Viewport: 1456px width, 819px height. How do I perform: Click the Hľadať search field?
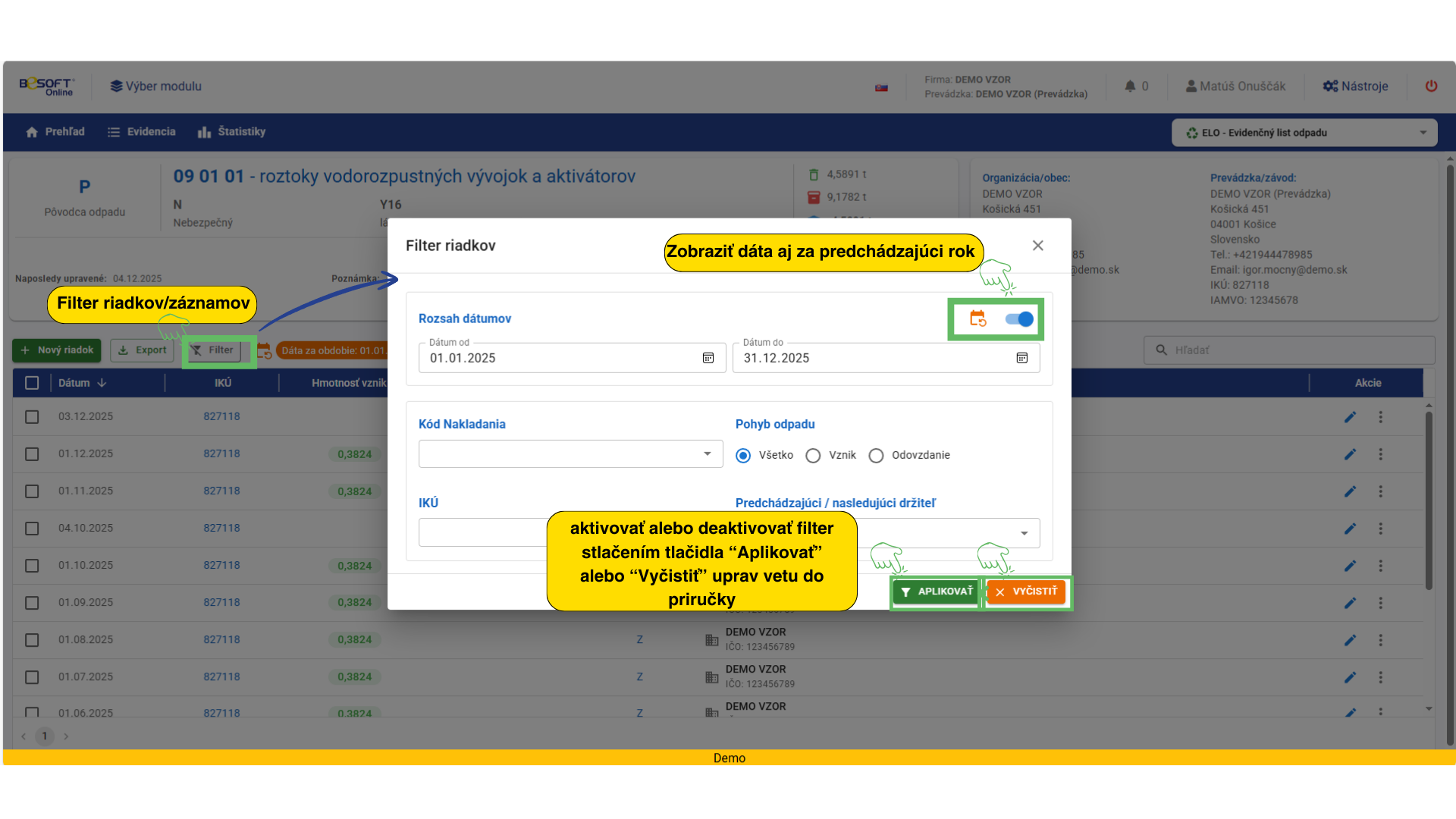[1289, 350]
